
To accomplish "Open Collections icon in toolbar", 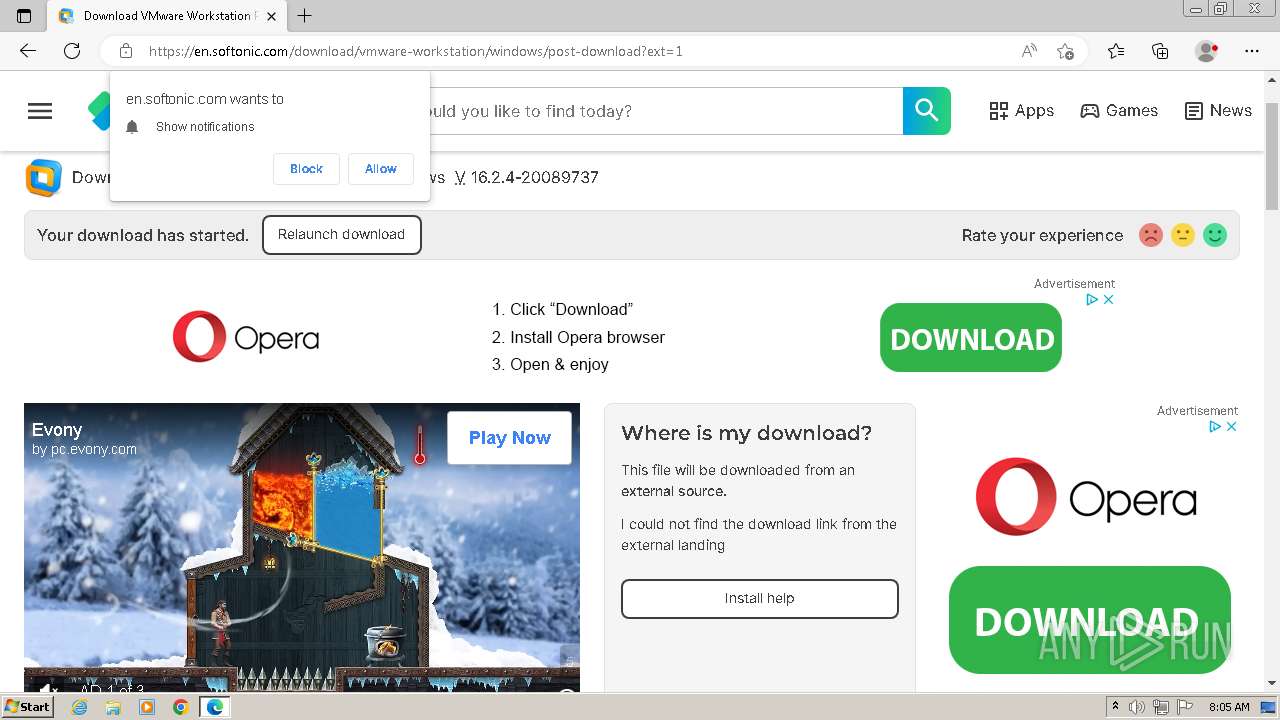I will point(1160,51).
